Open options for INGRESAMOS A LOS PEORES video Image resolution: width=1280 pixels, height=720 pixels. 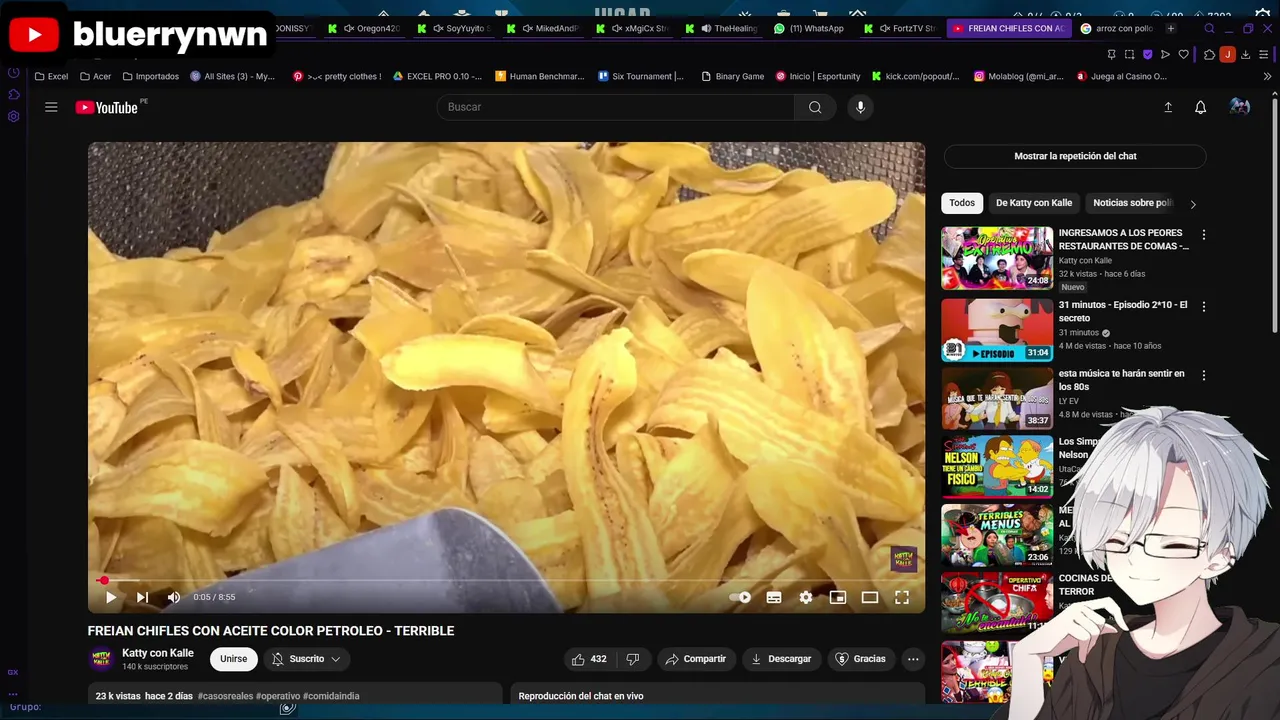point(1204,234)
